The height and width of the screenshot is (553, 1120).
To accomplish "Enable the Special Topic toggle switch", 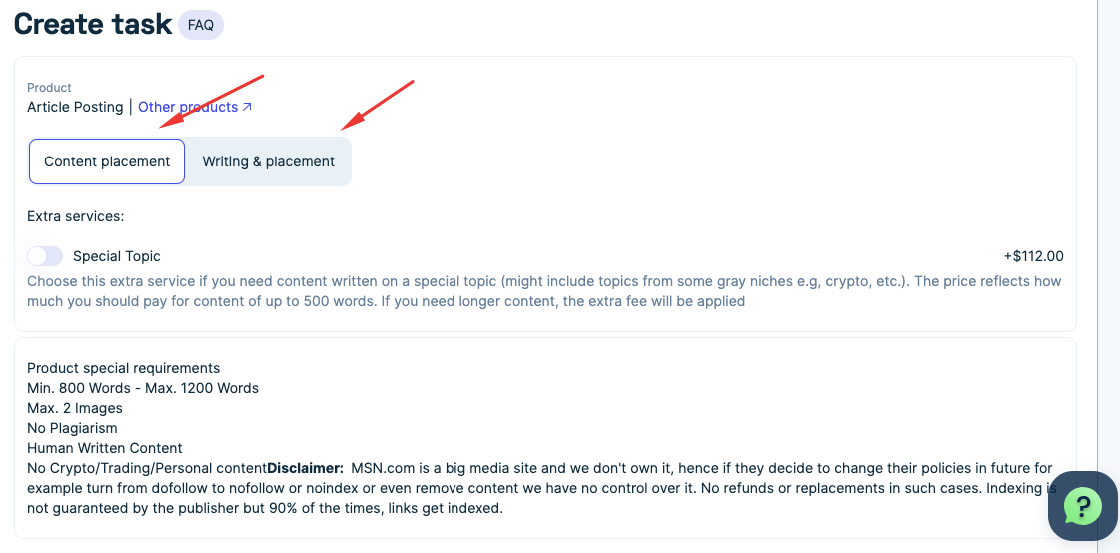I will [x=45, y=256].
